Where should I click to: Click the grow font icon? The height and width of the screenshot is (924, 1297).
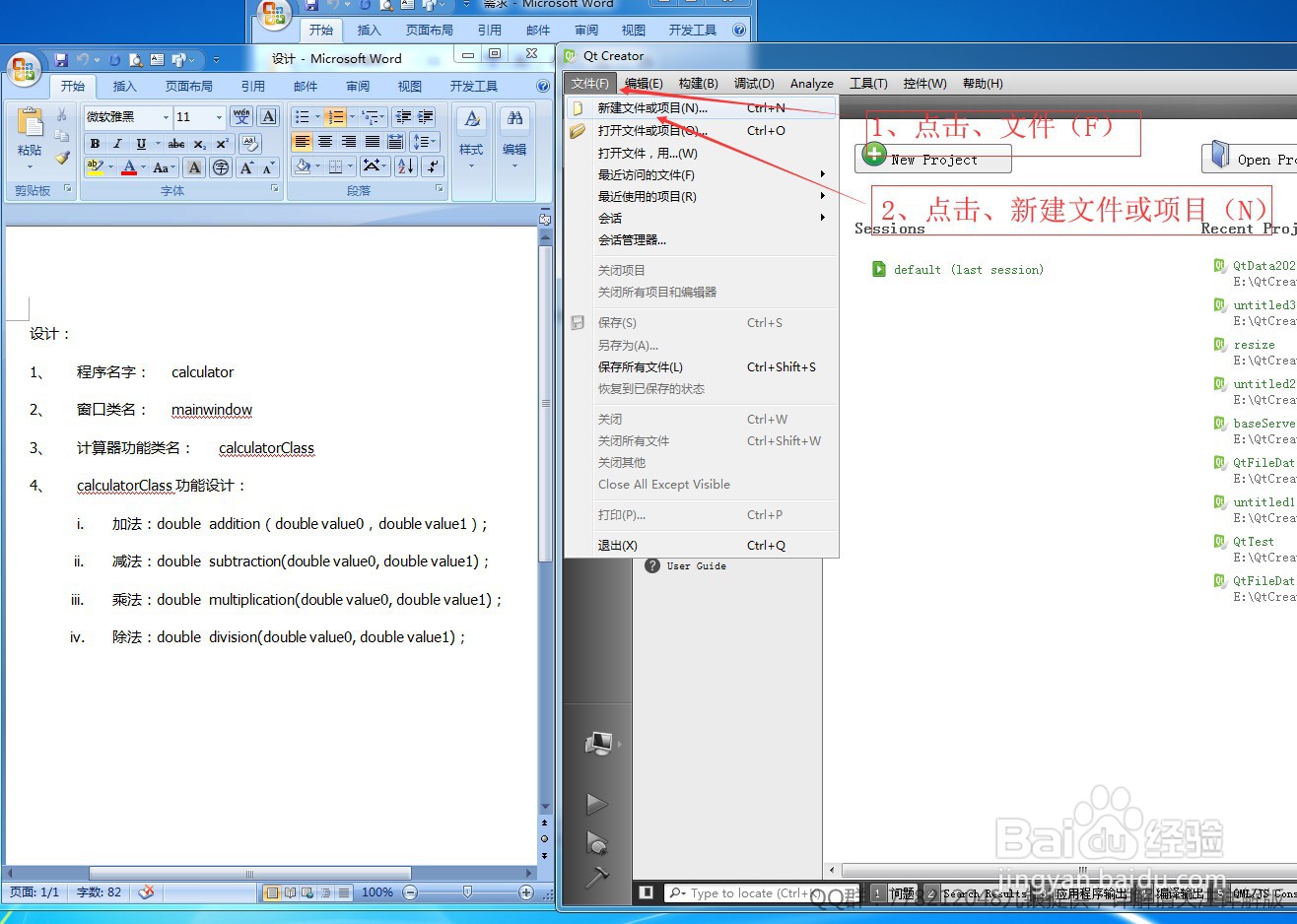[x=246, y=167]
